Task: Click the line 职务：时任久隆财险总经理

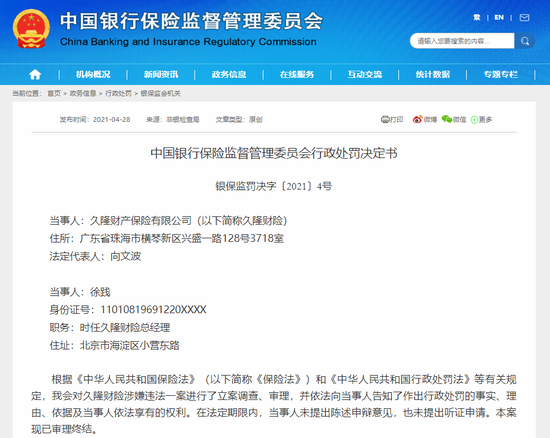Action: [x=110, y=328]
